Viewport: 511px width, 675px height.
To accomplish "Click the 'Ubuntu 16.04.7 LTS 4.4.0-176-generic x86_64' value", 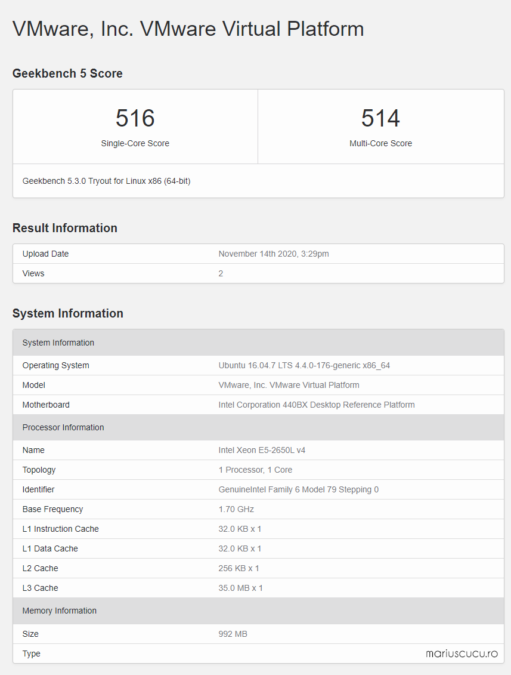I will pos(304,365).
